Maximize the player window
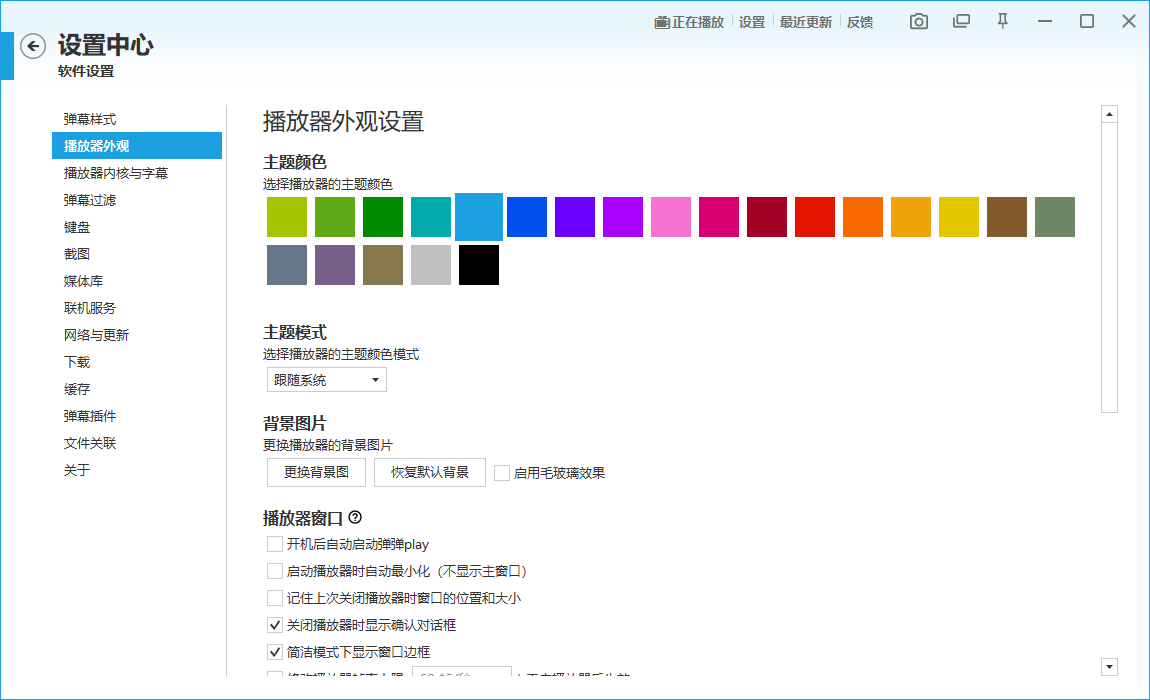Image resolution: width=1150 pixels, height=700 pixels. 1087,21
